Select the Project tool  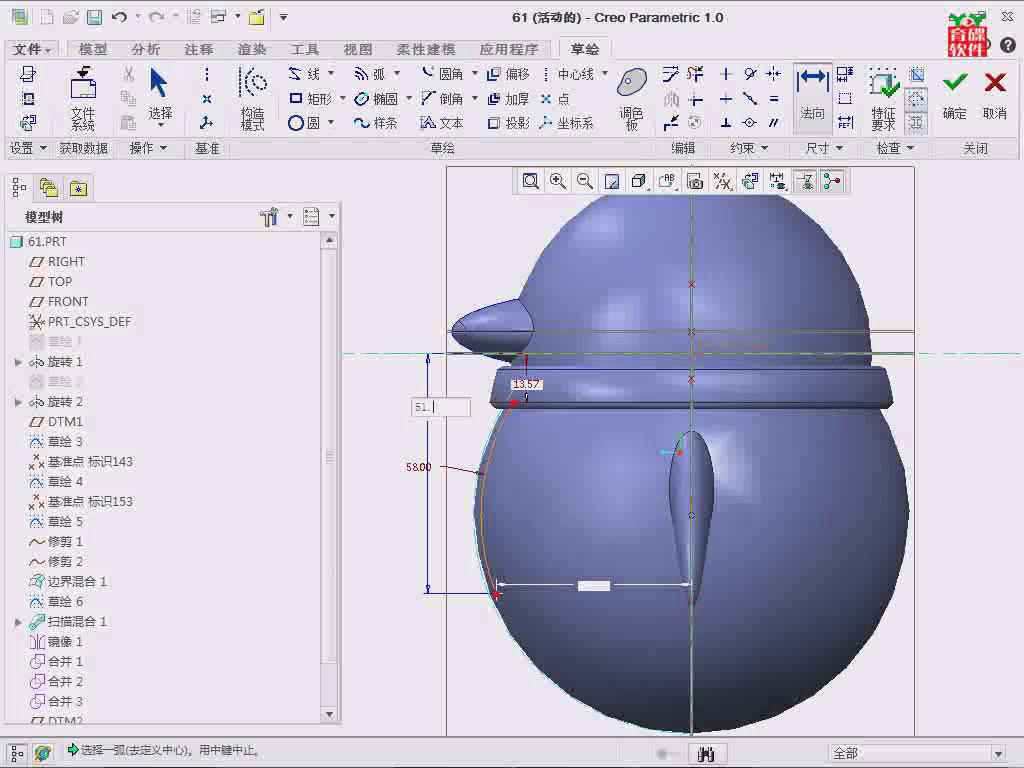(x=508, y=123)
